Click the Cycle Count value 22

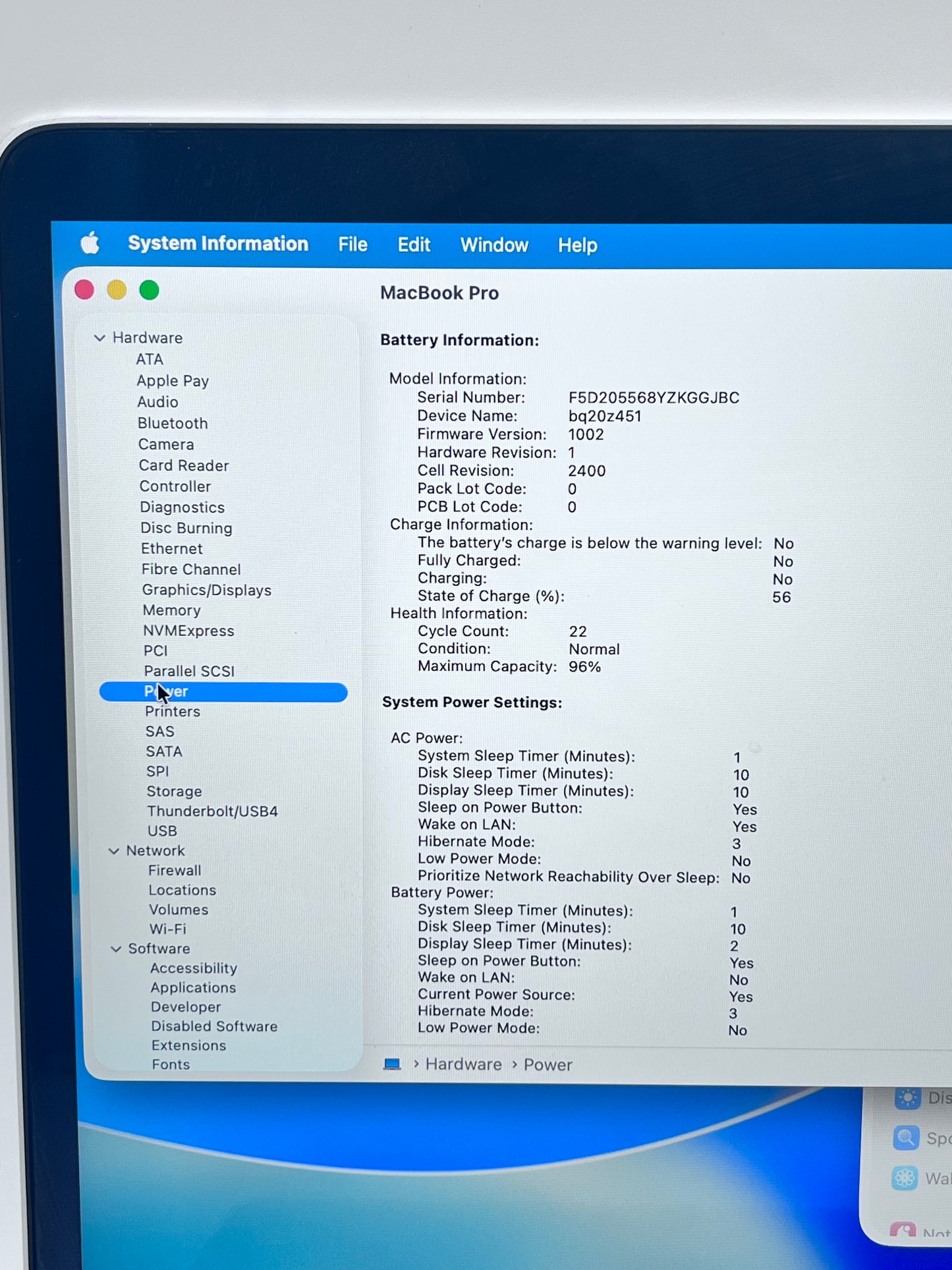[x=578, y=631]
